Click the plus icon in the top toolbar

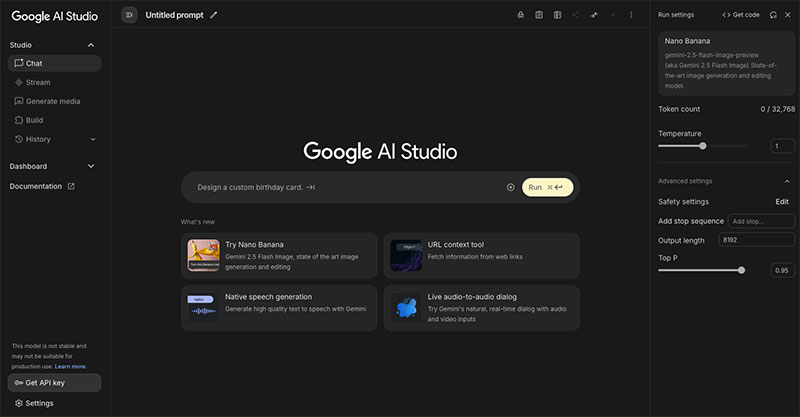[612, 15]
